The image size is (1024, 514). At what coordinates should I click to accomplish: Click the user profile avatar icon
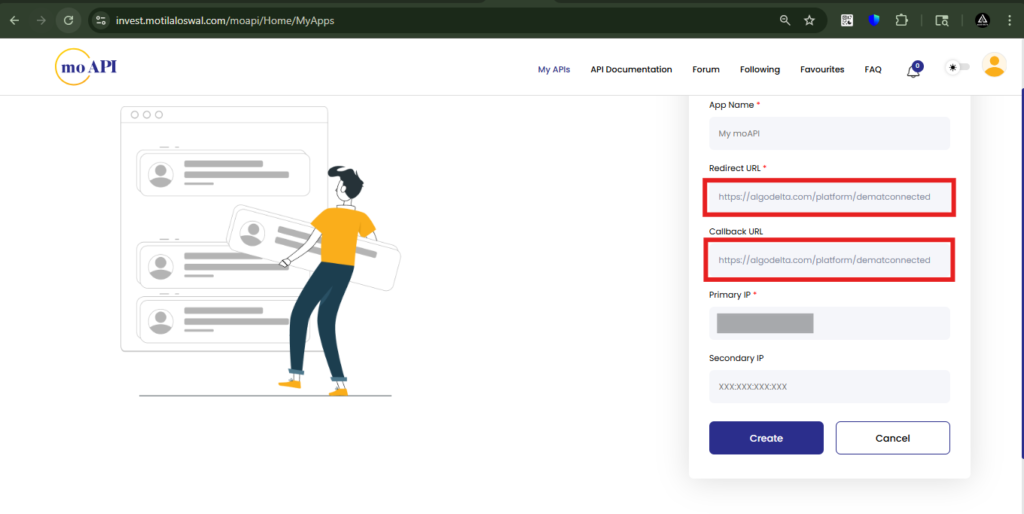[x=993, y=66]
